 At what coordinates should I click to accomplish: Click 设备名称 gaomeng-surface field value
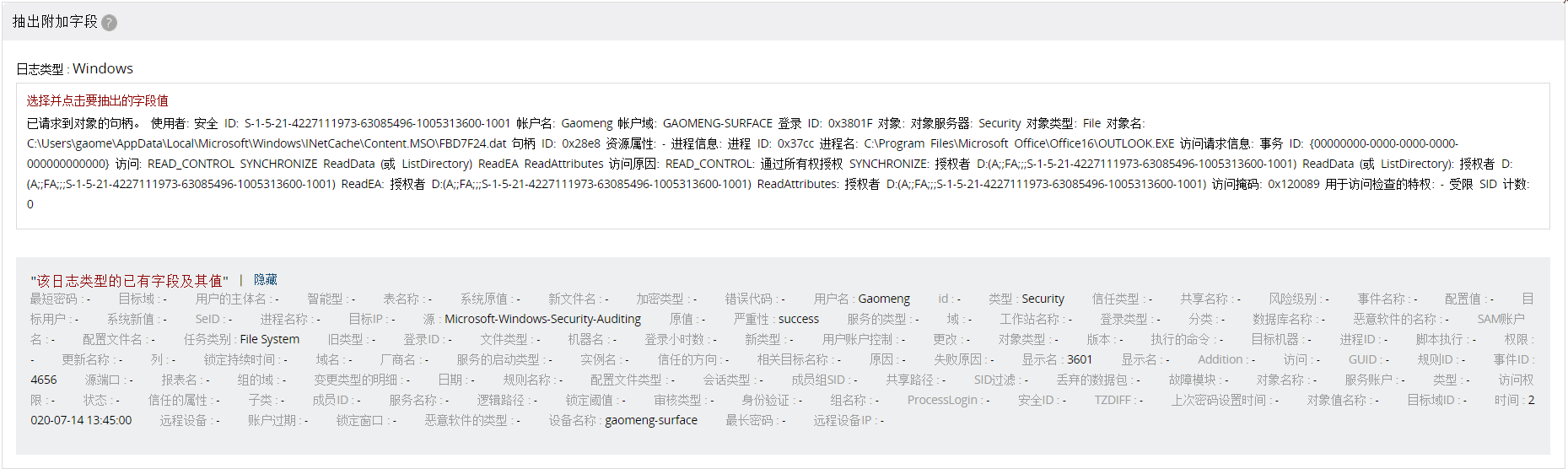coord(651,420)
